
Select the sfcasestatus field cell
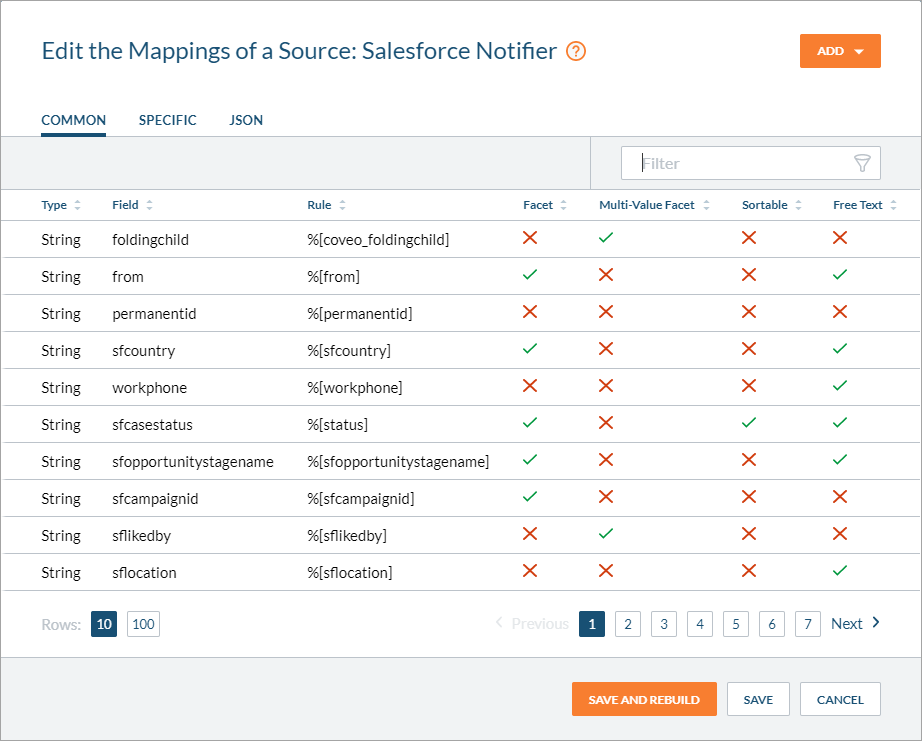point(152,425)
